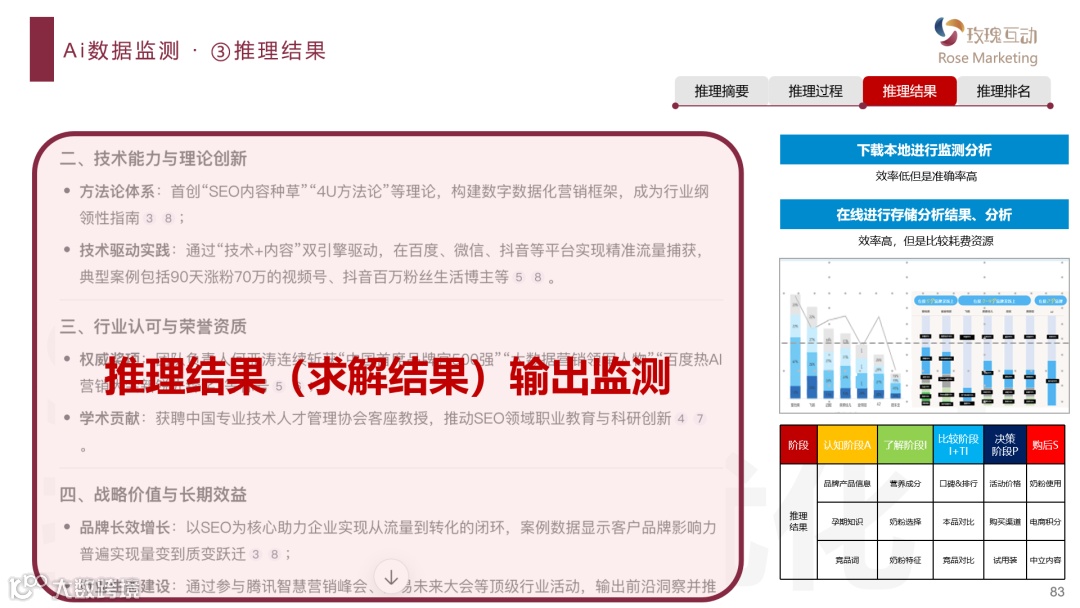Click the 推理结果 row label in the table
1080x608 pixels.
798,521
